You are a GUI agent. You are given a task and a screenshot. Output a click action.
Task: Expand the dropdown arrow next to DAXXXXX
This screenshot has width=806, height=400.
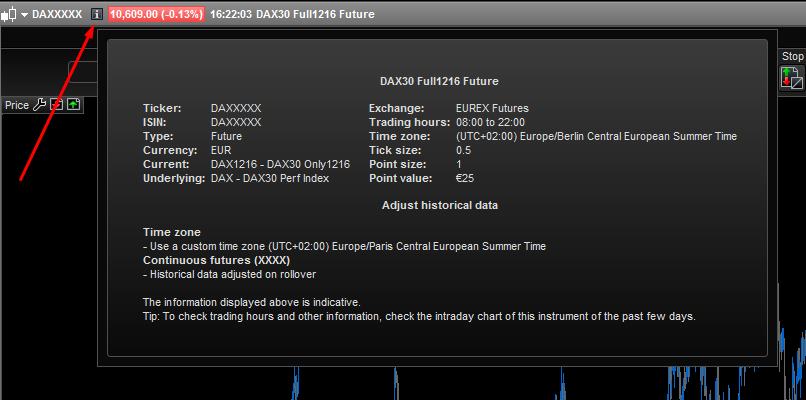tap(24, 15)
